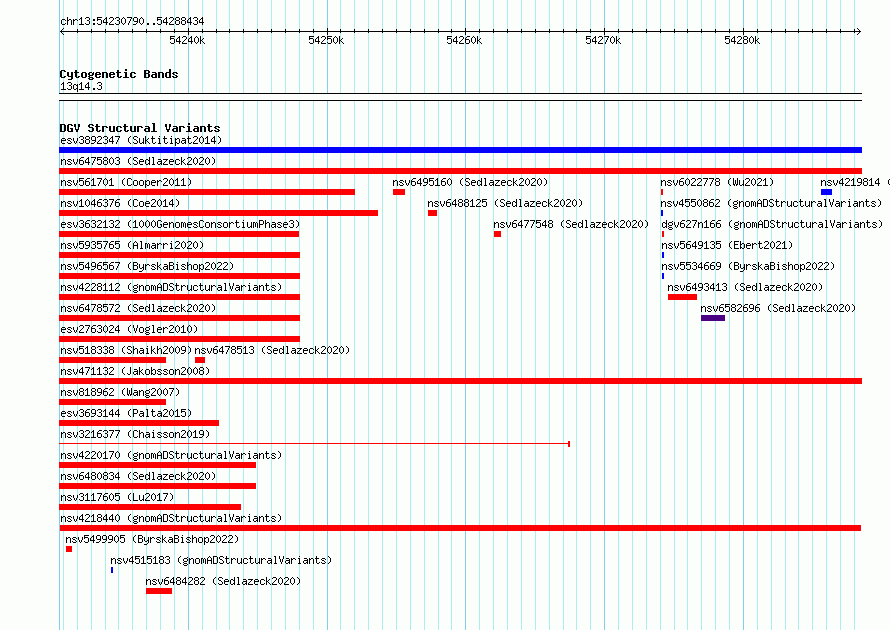Click the Cytogenetic Bands track title
This screenshot has height=630, width=890.
[x=119, y=74]
